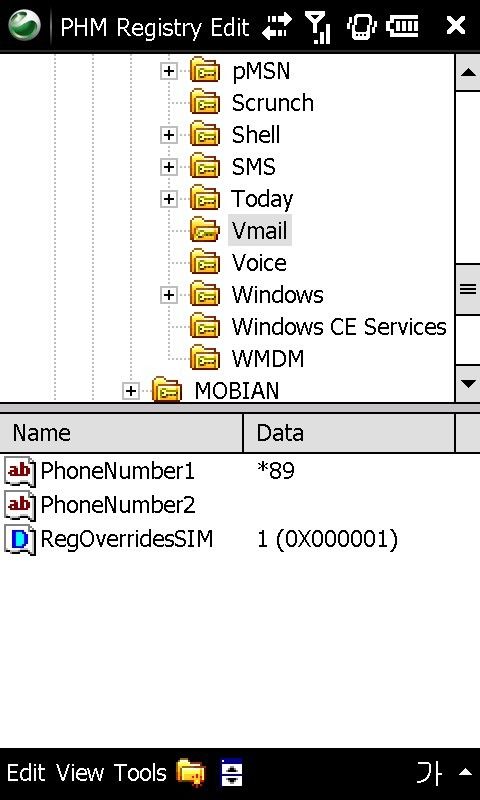Viewport: 480px width, 800px height.
Task: Click the pMSN folder icon
Action: (x=205, y=70)
